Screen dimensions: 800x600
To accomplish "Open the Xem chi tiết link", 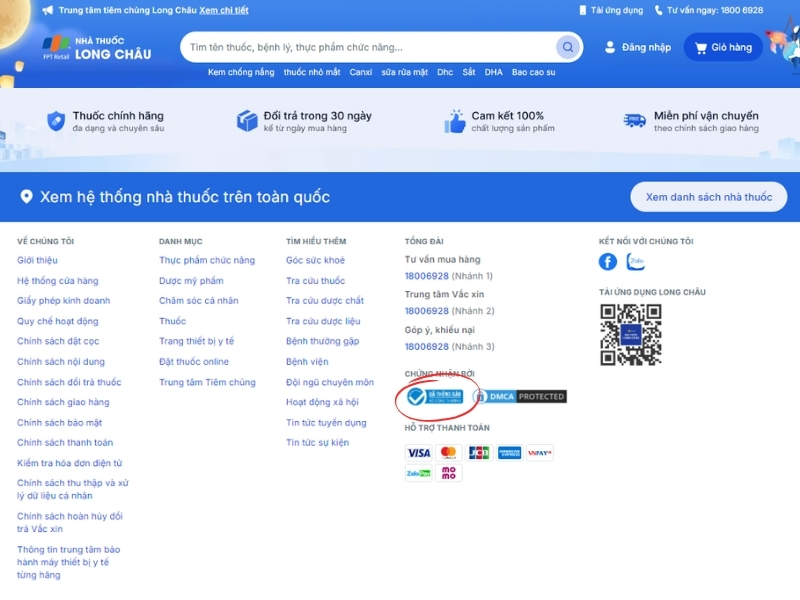I will tap(223, 10).
